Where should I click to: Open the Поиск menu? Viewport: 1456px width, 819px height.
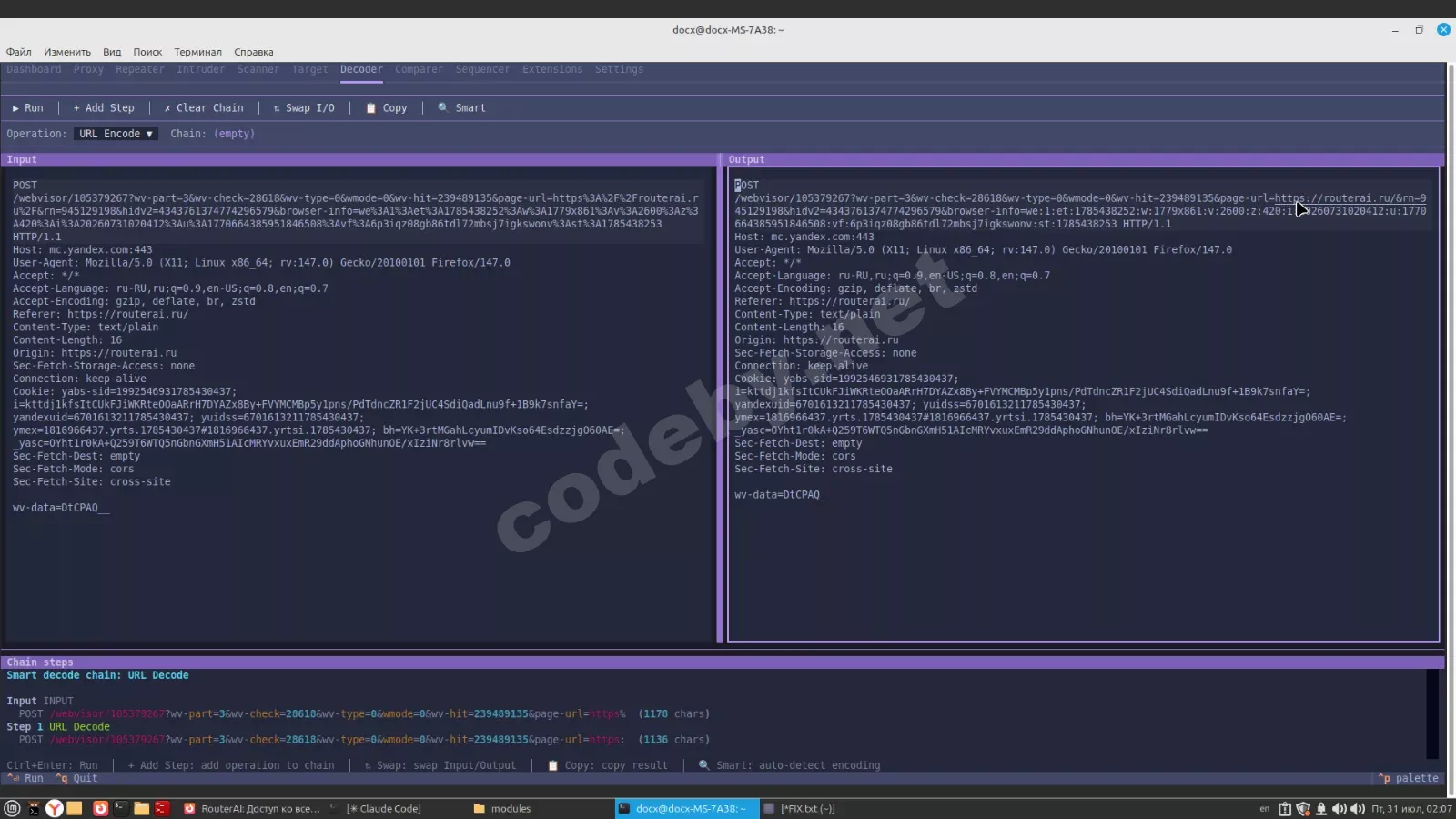(147, 52)
